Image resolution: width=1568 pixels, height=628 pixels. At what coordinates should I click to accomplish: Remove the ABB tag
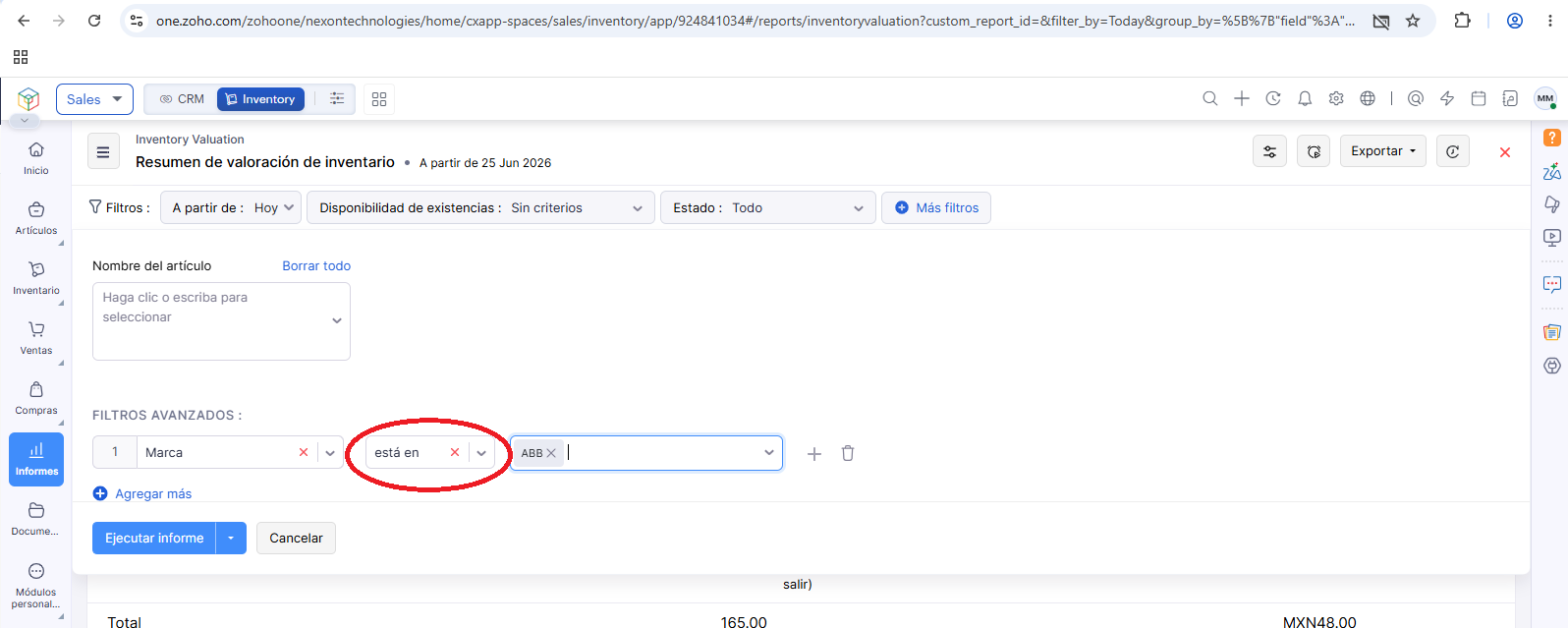coord(552,453)
